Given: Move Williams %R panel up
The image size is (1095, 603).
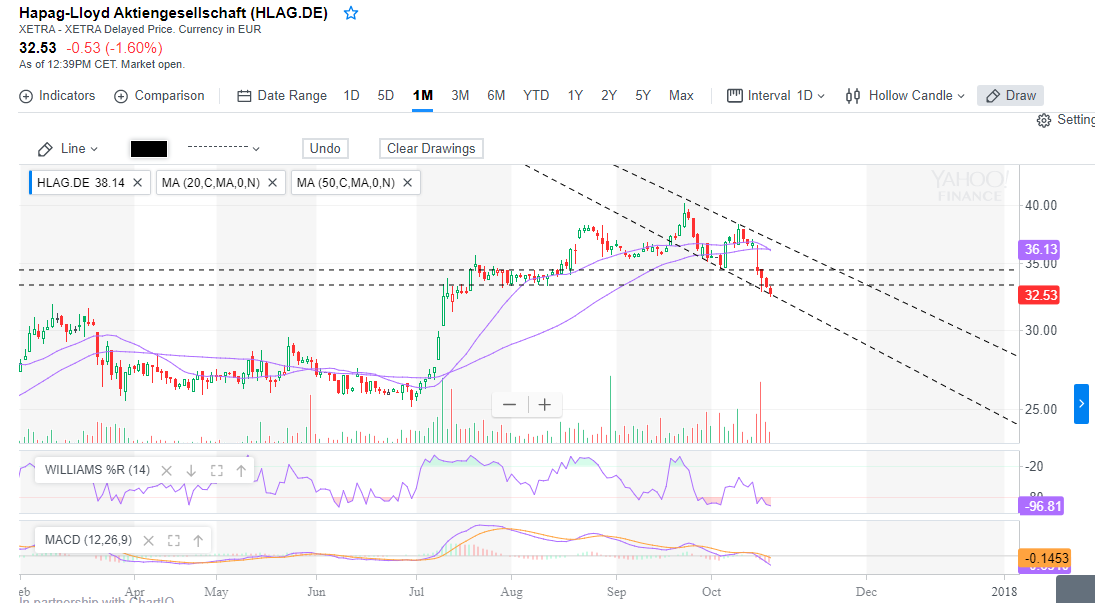Looking at the screenshot, I should [241, 470].
